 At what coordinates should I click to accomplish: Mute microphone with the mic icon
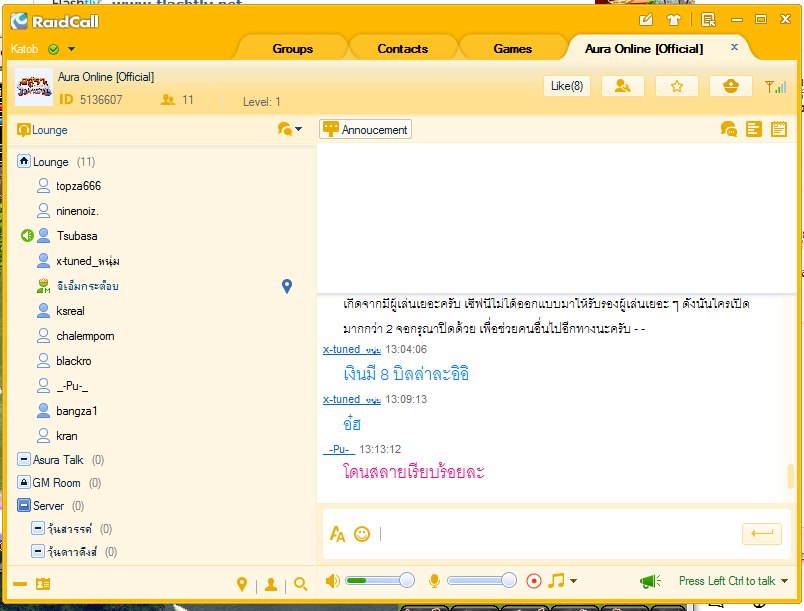pos(434,581)
